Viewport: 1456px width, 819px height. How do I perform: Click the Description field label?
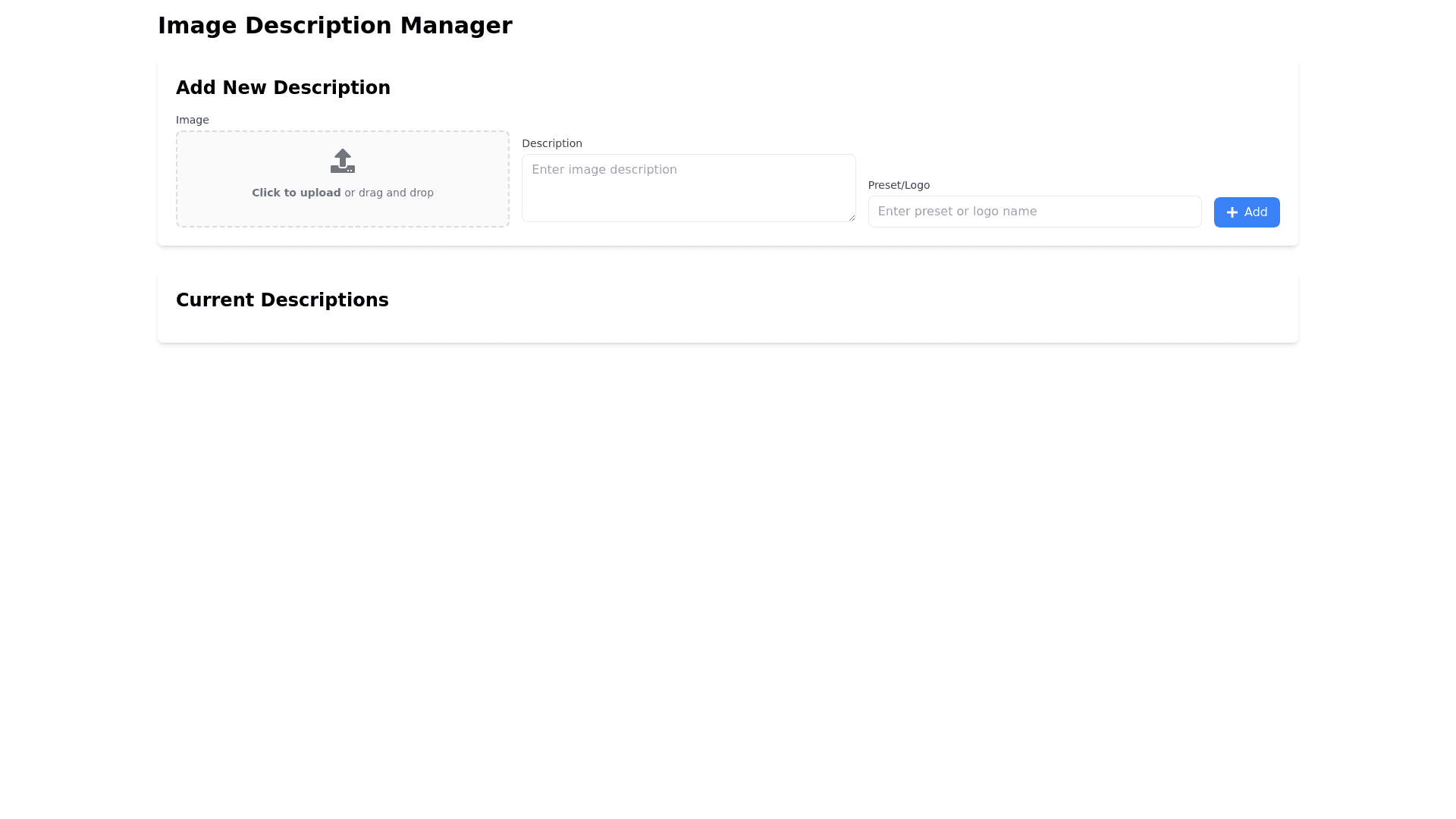click(x=551, y=143)
